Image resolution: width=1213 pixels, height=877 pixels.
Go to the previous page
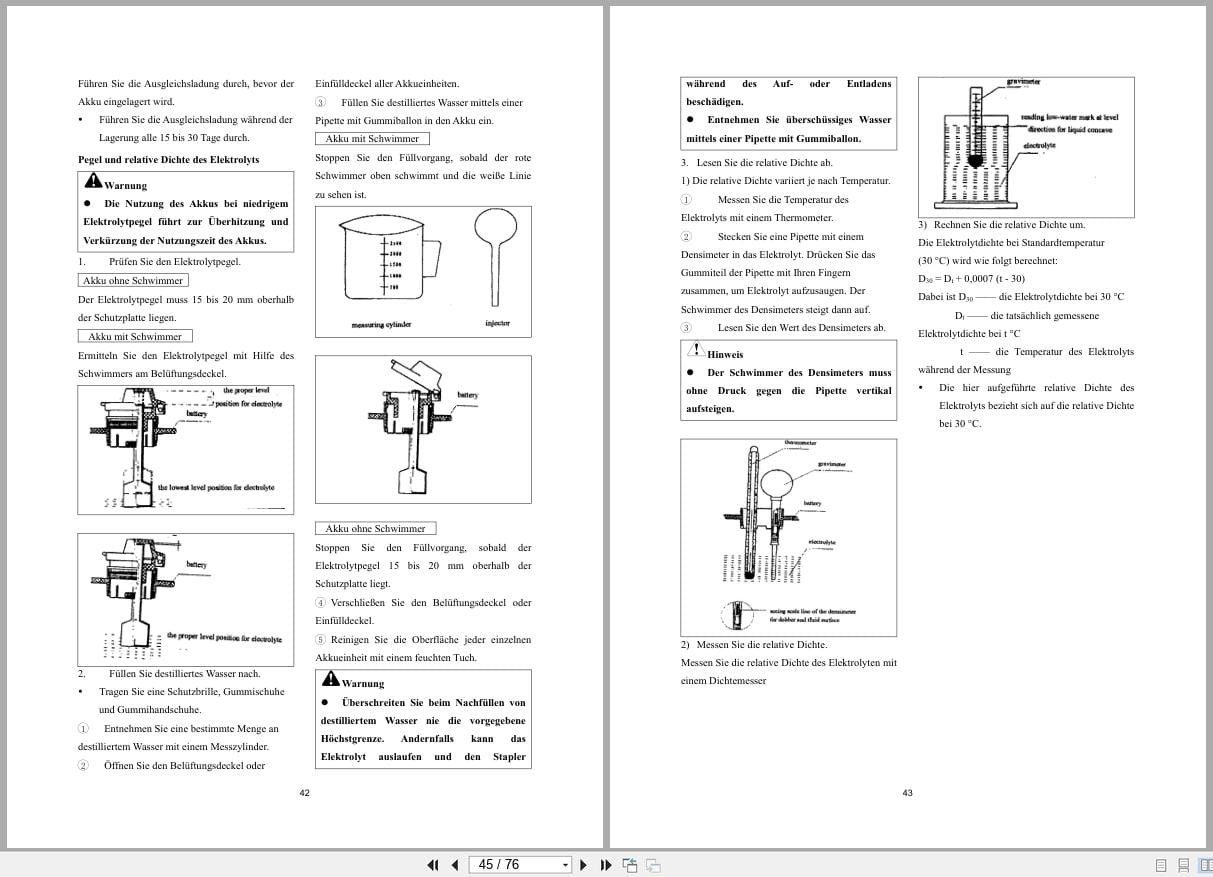[x=455, y=865]
